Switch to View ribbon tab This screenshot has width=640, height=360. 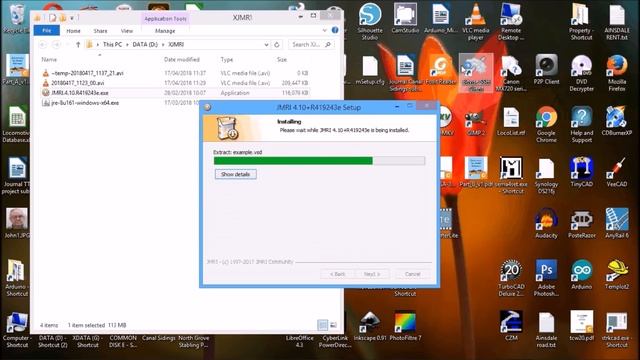click(127, 31)
